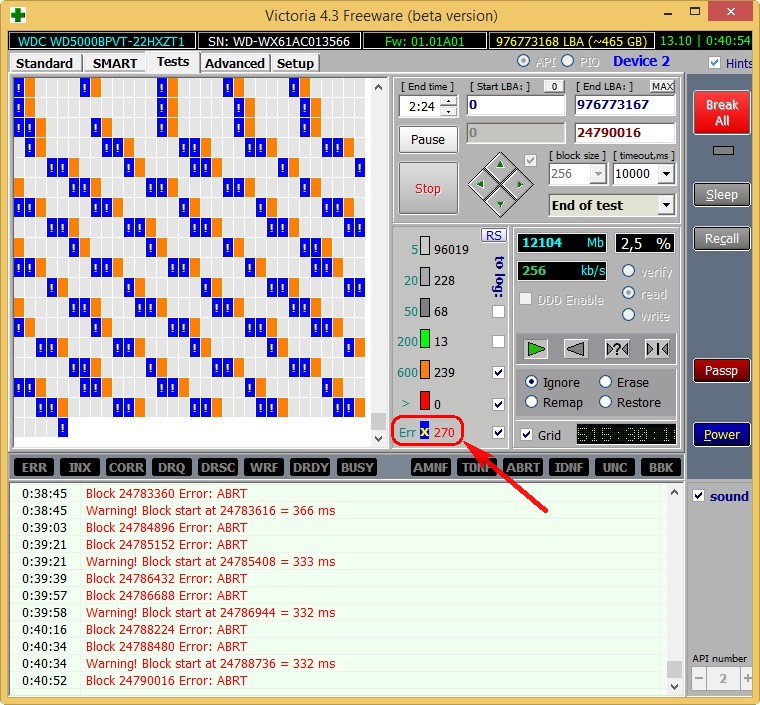760x705 pixels.
Task: Click block map scrollbar down arrow
Action: point(379,439)
